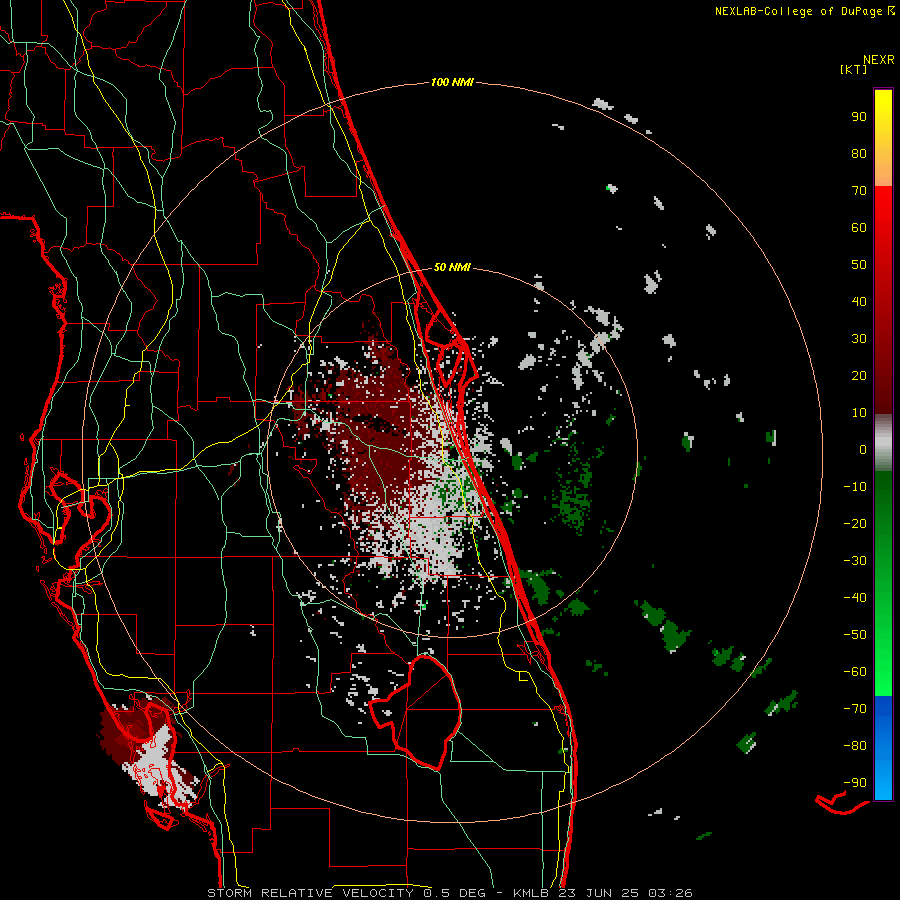Click the -30 knot scale label
This screenshot has width=900, height=900.
[855, 561]
